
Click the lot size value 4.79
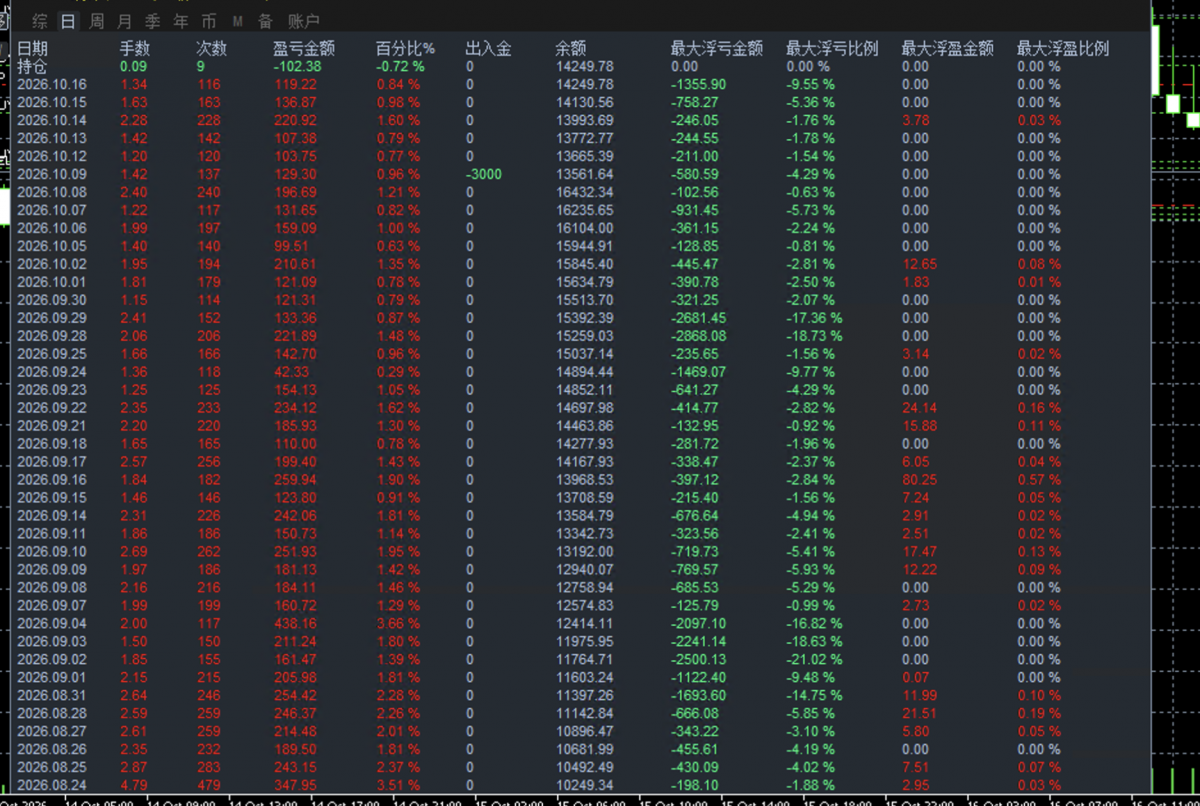pyautogui.click(x=134, y=786)
